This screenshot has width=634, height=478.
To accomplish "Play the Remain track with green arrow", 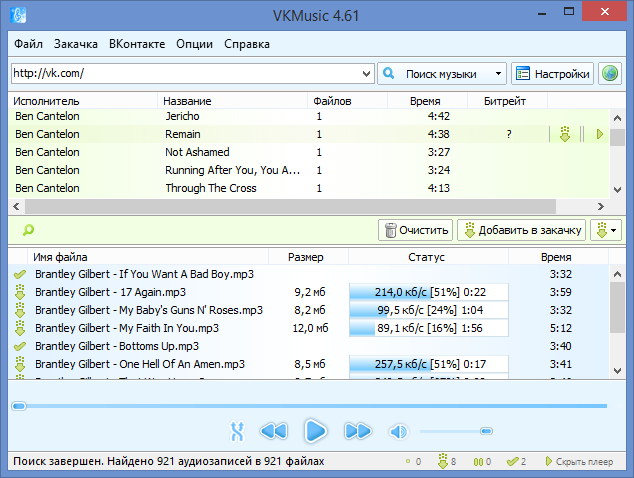I will [x=600, y=134].
